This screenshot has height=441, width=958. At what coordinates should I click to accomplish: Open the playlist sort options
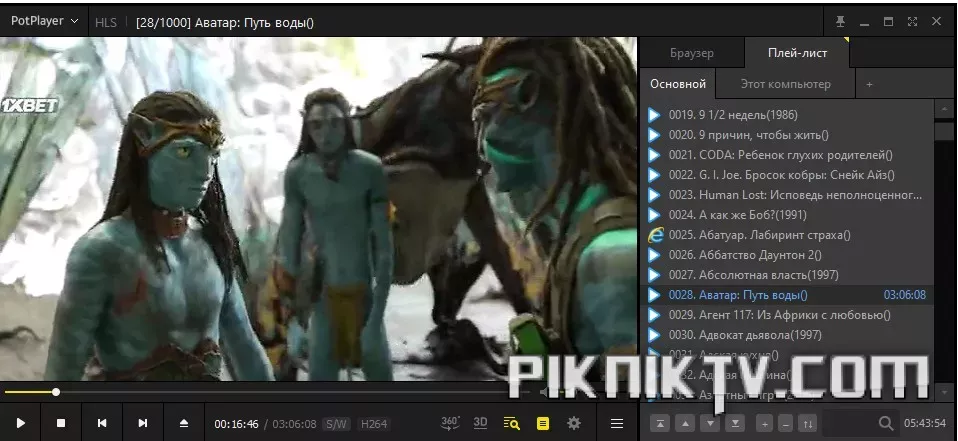[x=808, y=423]
